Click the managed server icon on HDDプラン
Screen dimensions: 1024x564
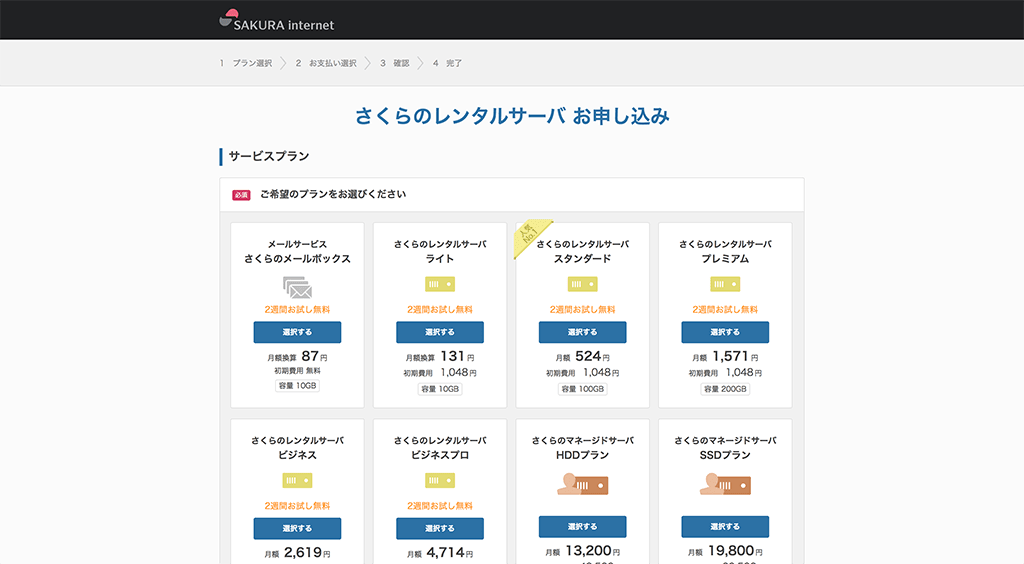583,484
